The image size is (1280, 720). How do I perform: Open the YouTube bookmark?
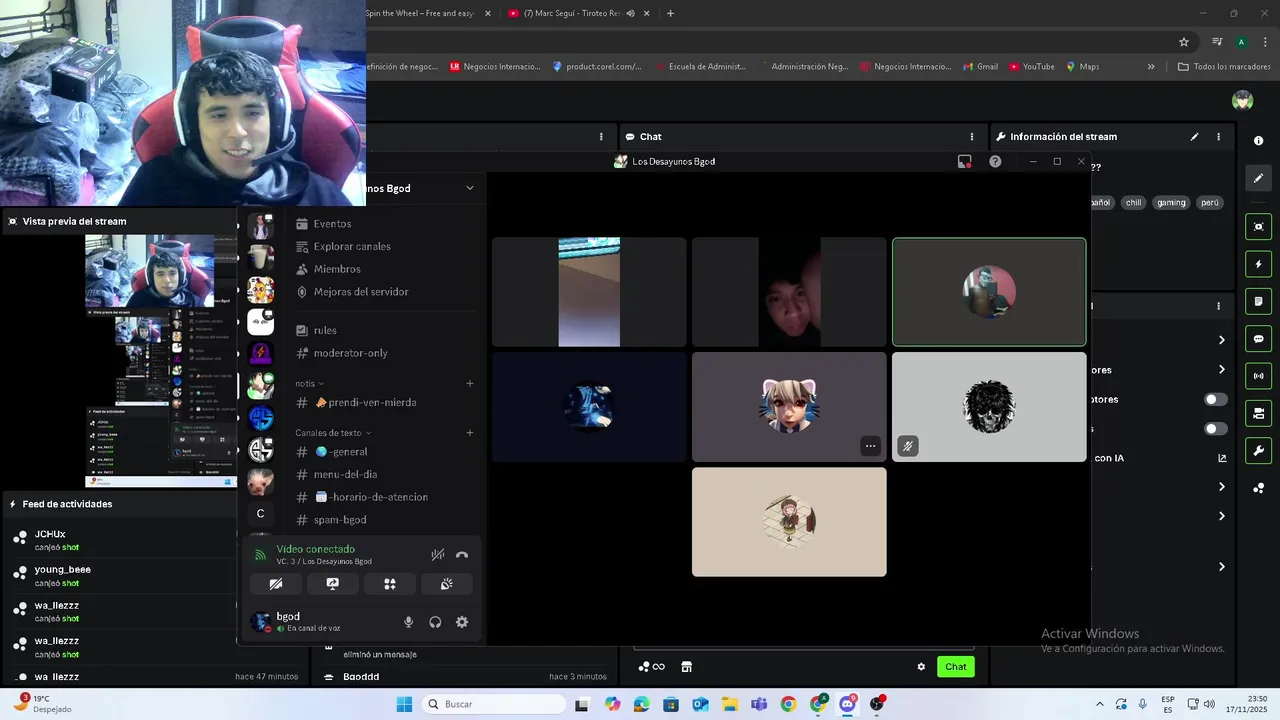(1032, 67)
